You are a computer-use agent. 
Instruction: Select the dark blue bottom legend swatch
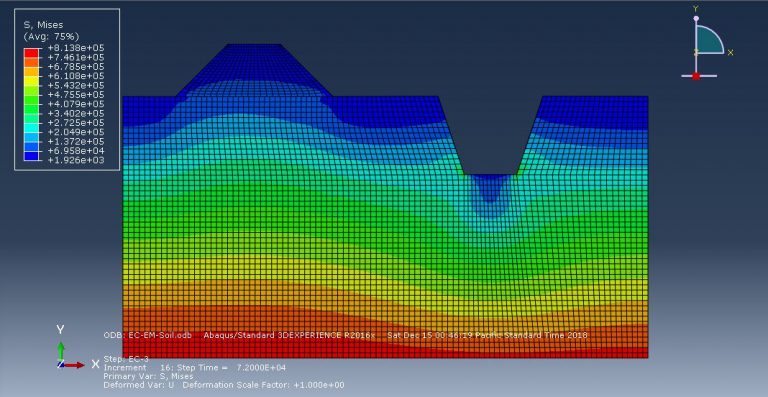point(31,156)
